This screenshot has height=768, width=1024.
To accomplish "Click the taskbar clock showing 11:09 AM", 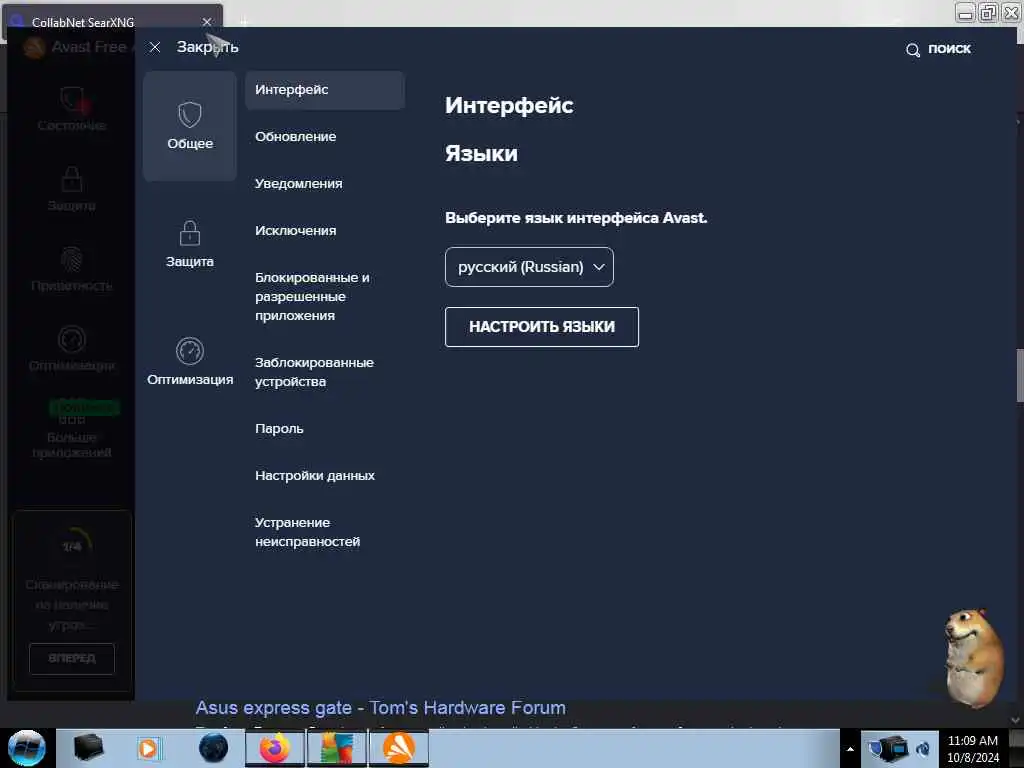I will coord(973,748).
